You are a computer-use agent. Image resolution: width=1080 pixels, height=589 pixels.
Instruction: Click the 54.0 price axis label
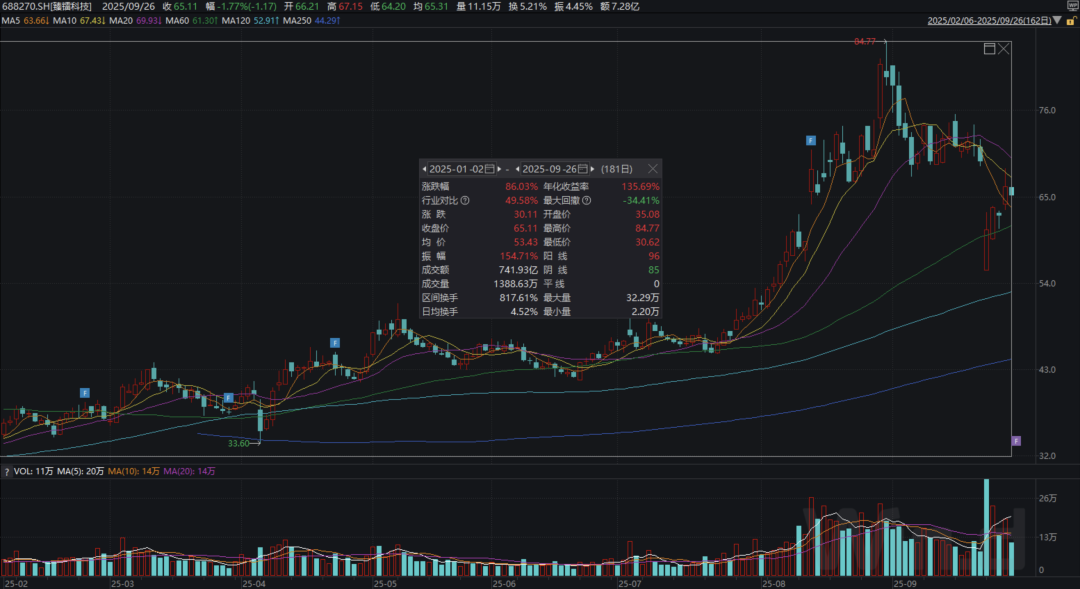click(x=1047, y=283)
